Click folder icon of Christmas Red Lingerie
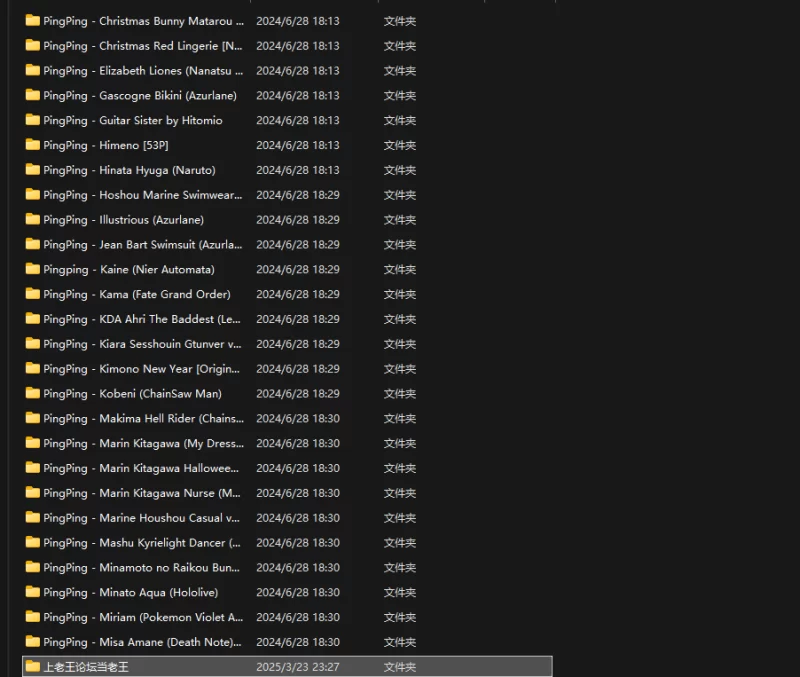 tap(33, 45)
